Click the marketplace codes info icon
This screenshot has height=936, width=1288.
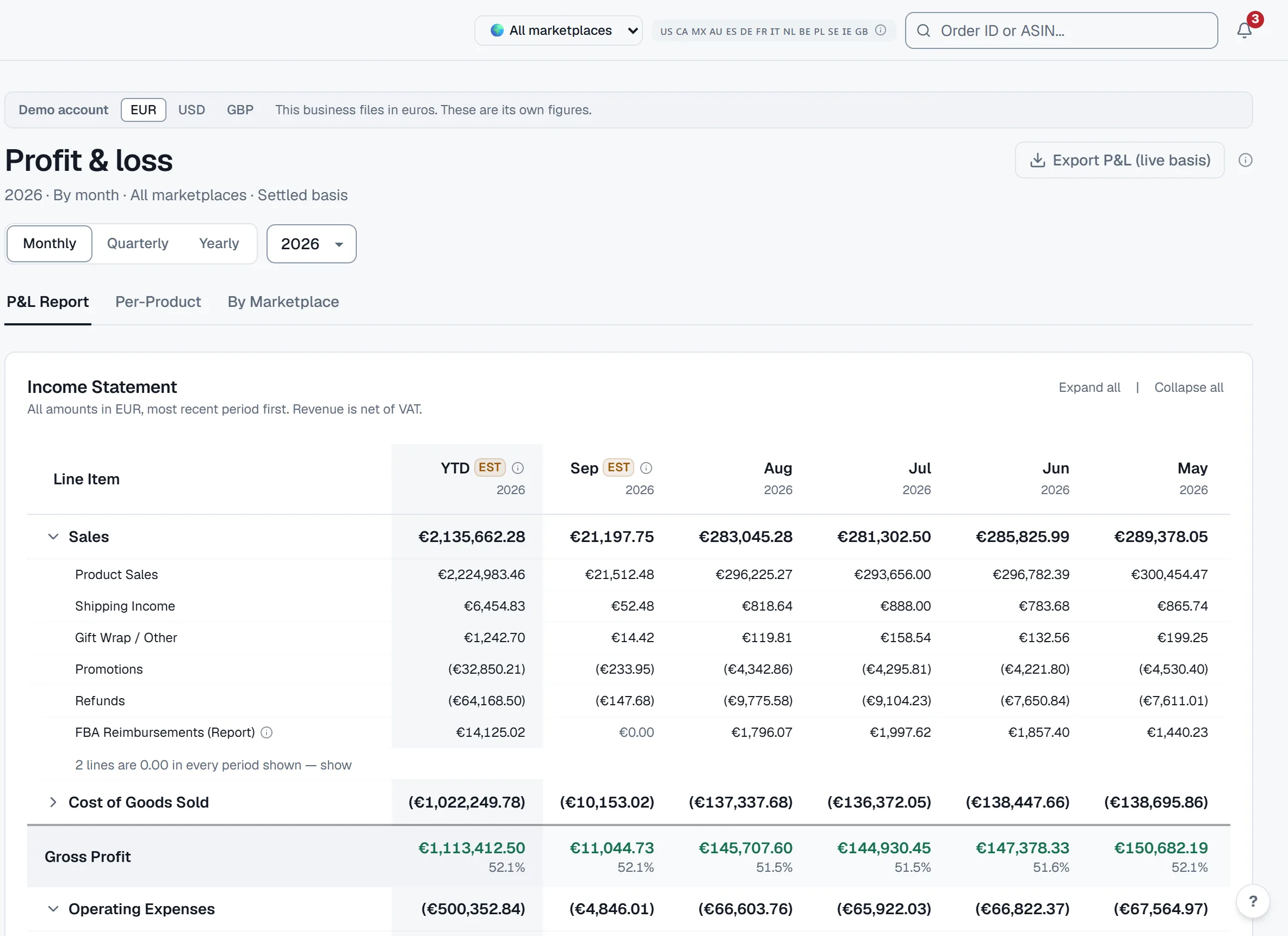click(880, 30)
